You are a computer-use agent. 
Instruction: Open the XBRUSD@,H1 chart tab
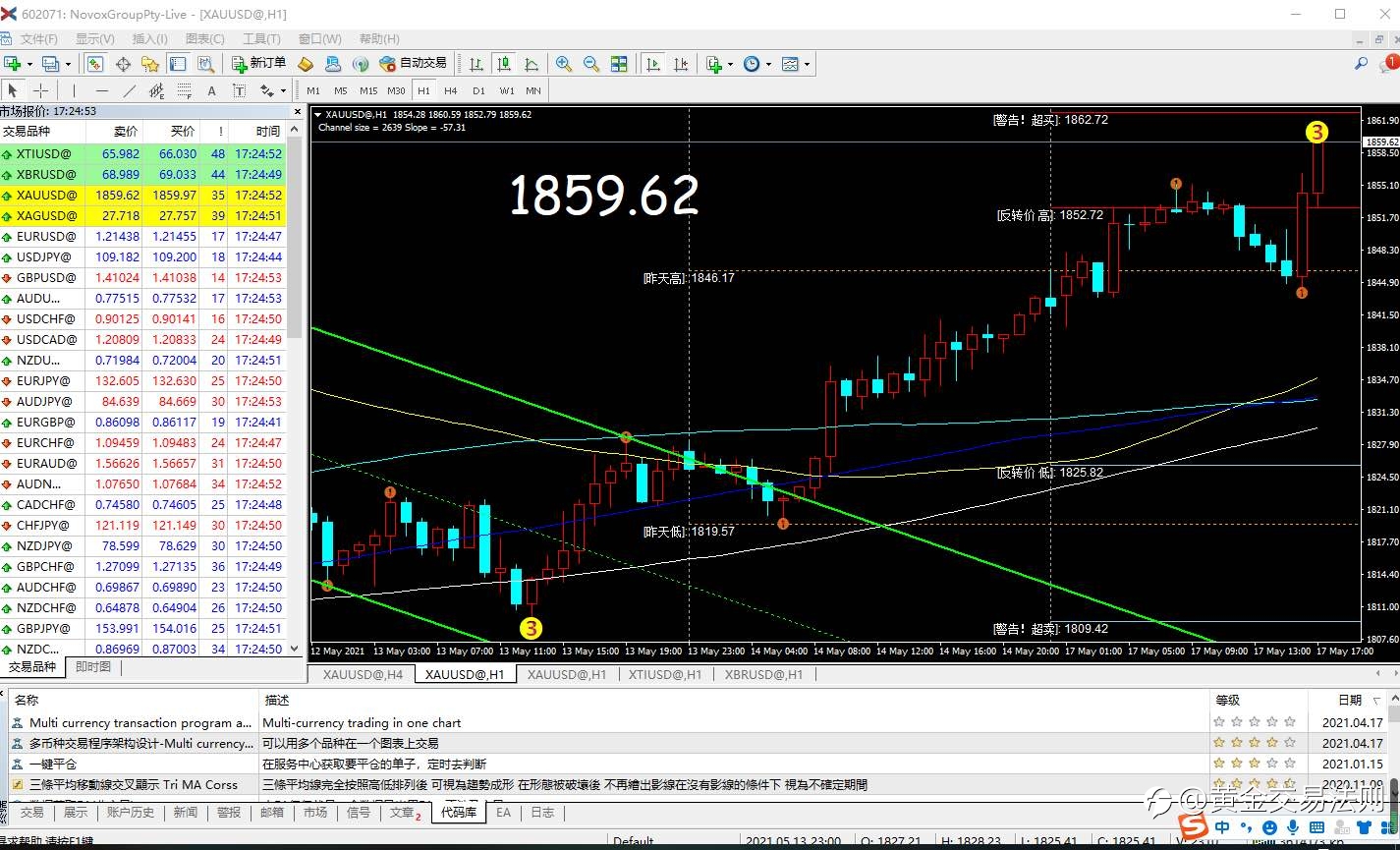pyautogui.click(x=763, y=674)
